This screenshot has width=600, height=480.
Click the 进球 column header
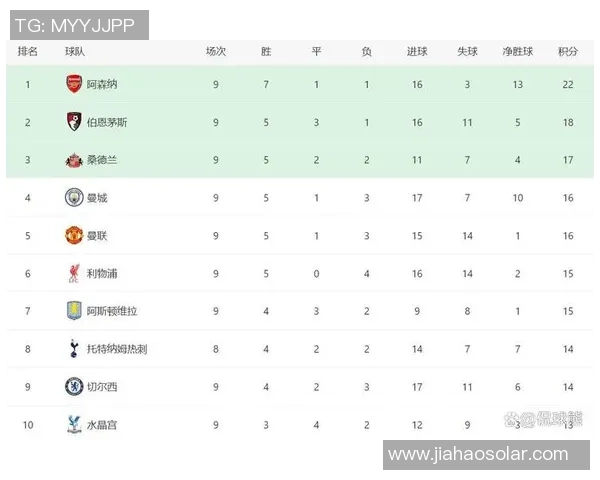417,52
